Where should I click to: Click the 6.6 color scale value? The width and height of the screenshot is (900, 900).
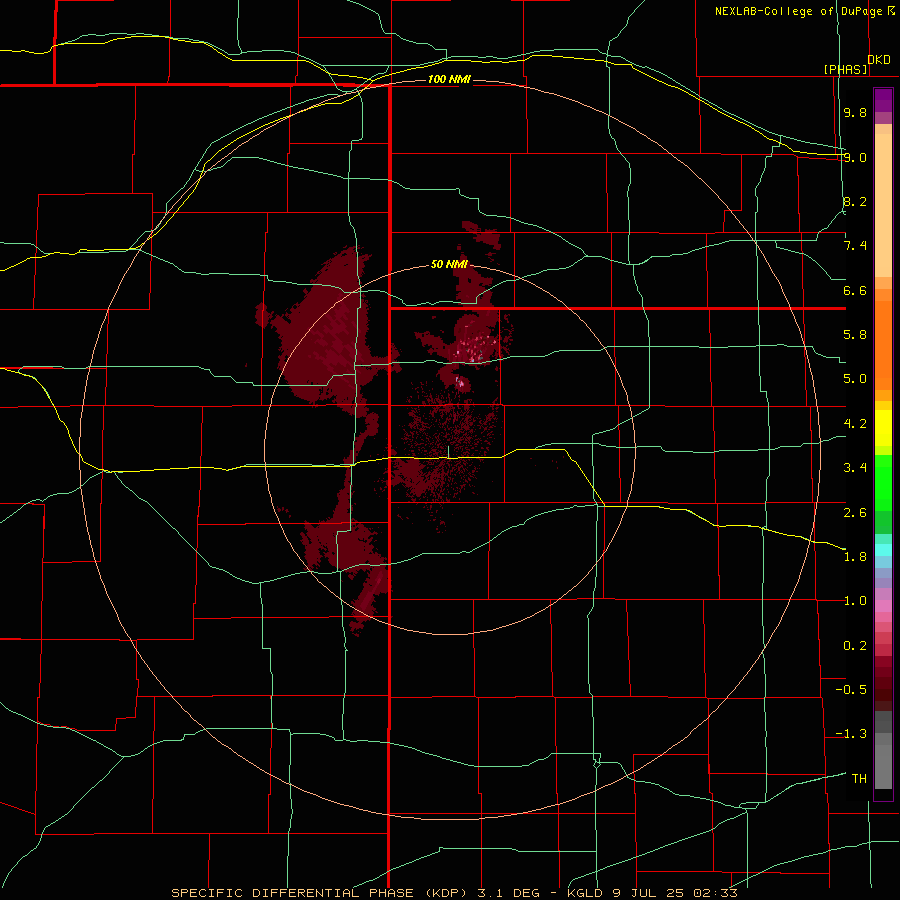click(855, 290)
